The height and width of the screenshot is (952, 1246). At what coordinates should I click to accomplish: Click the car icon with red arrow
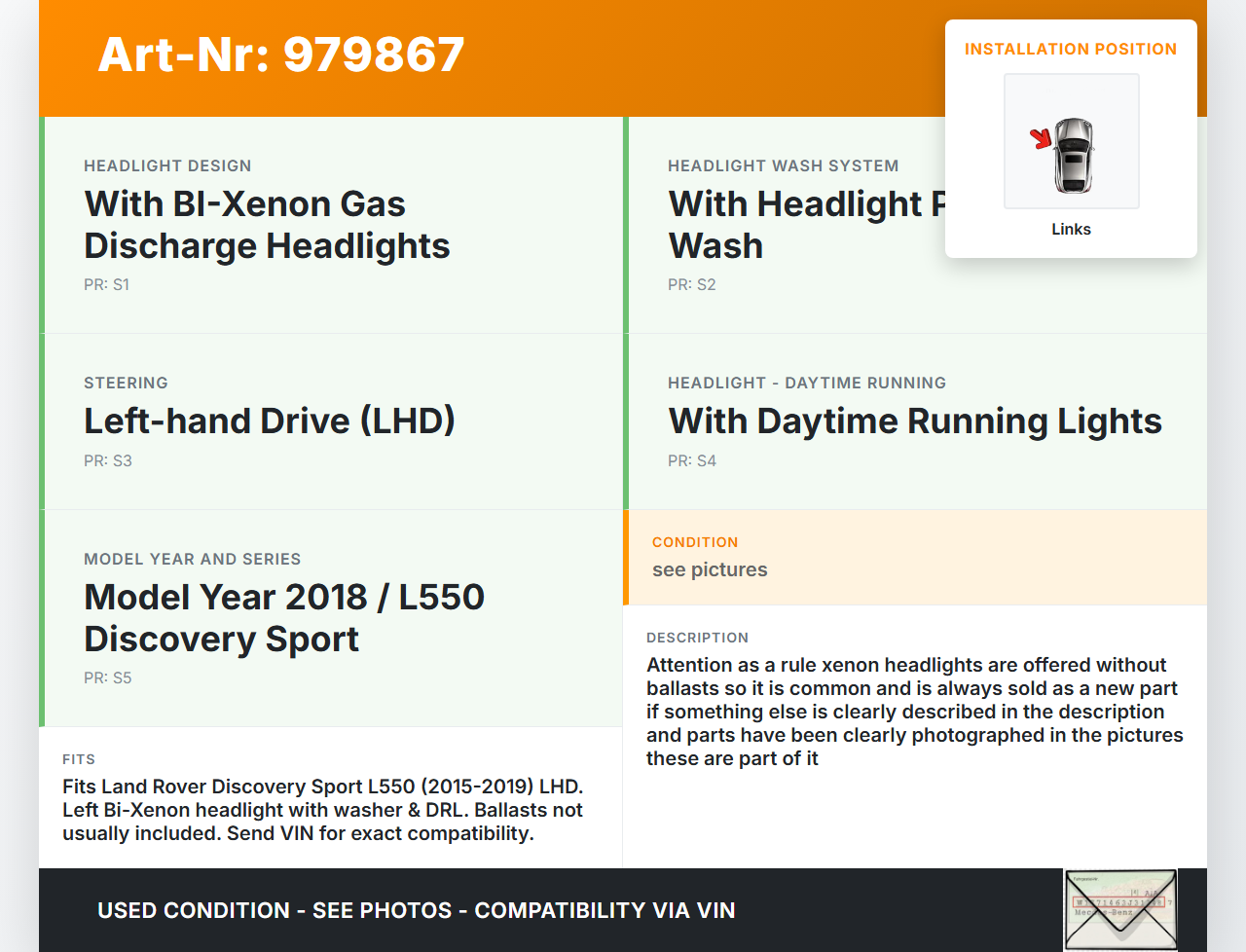(1071, 141)
